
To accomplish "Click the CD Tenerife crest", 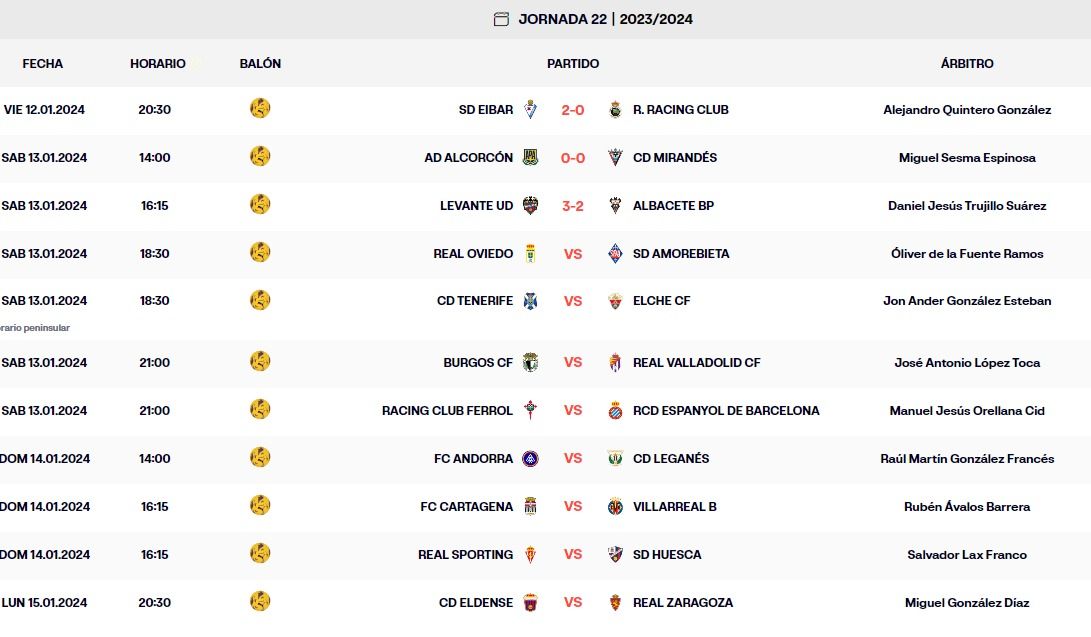I will [x=531, y=301].
